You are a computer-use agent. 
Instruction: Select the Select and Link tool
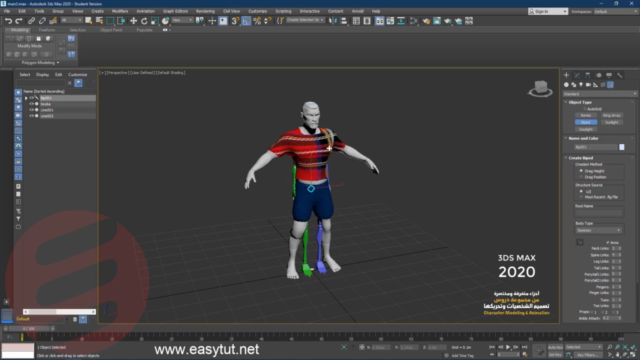click(31, 21)
